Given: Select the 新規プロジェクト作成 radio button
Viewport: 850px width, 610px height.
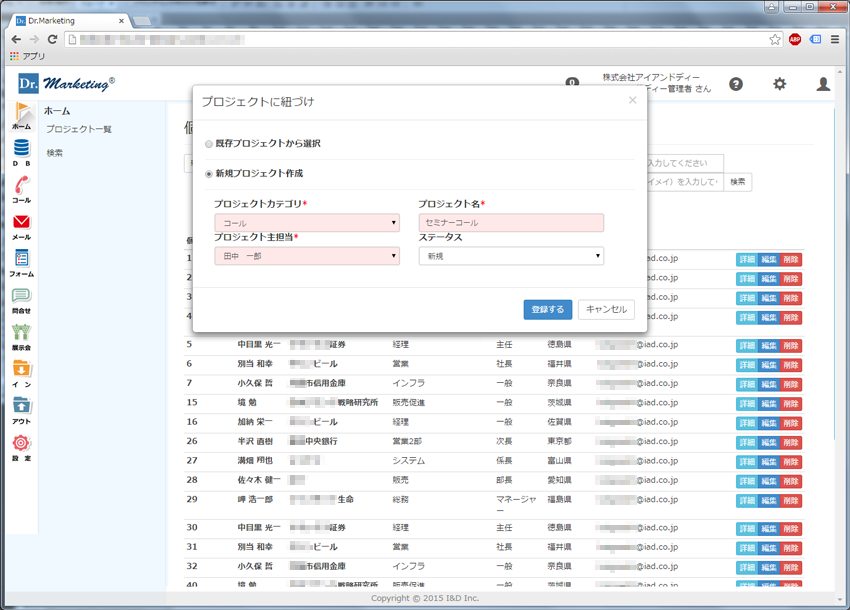Looking at the screenshot, I should pyautogui.click(x=209, y=174).
